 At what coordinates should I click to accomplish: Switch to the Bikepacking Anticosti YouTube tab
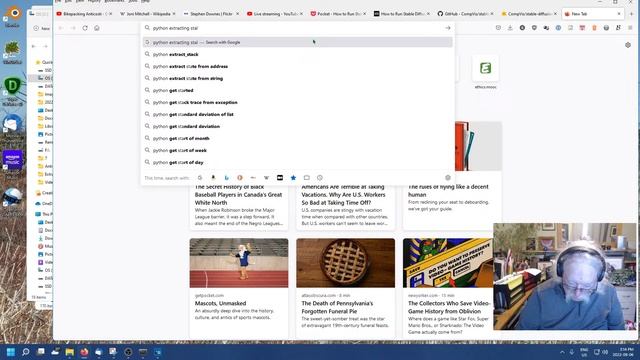(84, 14)
